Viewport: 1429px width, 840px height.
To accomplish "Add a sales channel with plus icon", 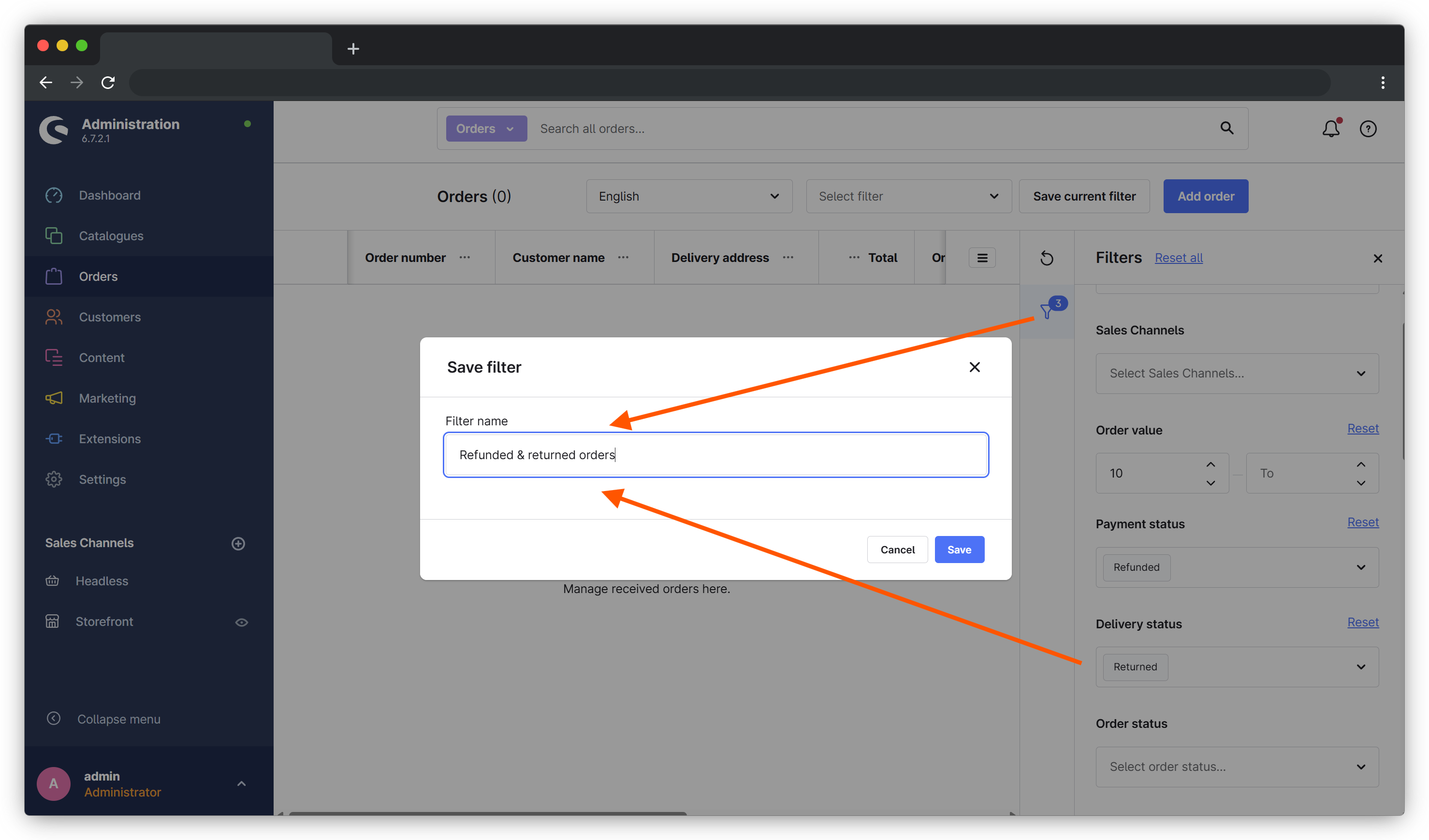I will tap(238, 543).
